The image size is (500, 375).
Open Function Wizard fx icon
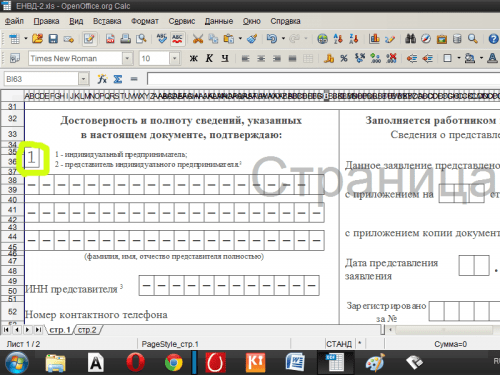click(102, 79)
